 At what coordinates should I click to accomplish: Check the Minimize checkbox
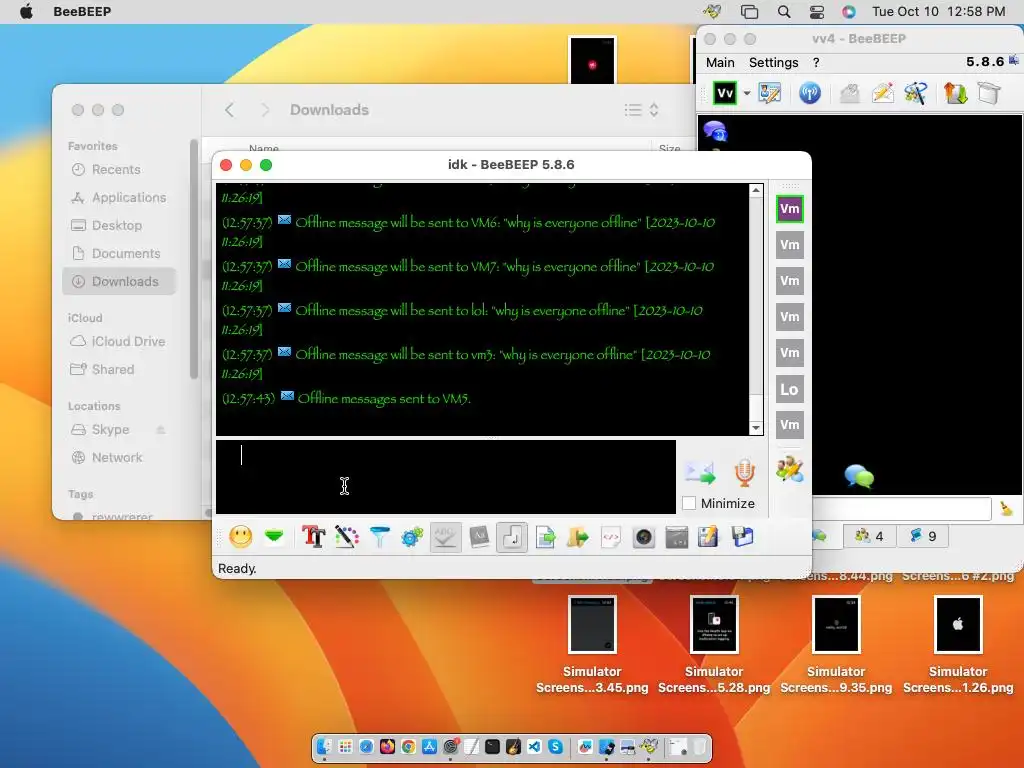click(x=689, y=504)
